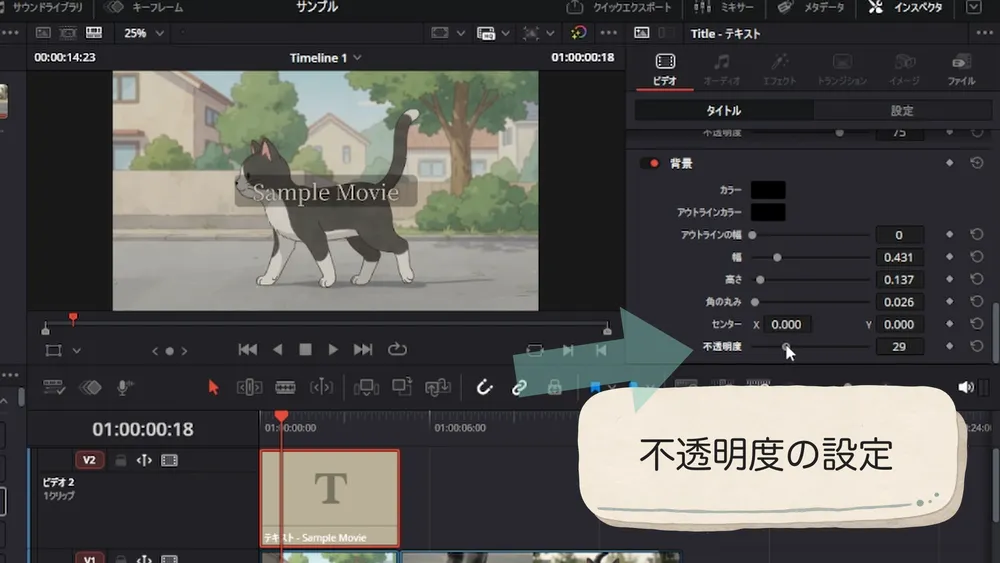Open the background カラー color swatch

(768, 190)
